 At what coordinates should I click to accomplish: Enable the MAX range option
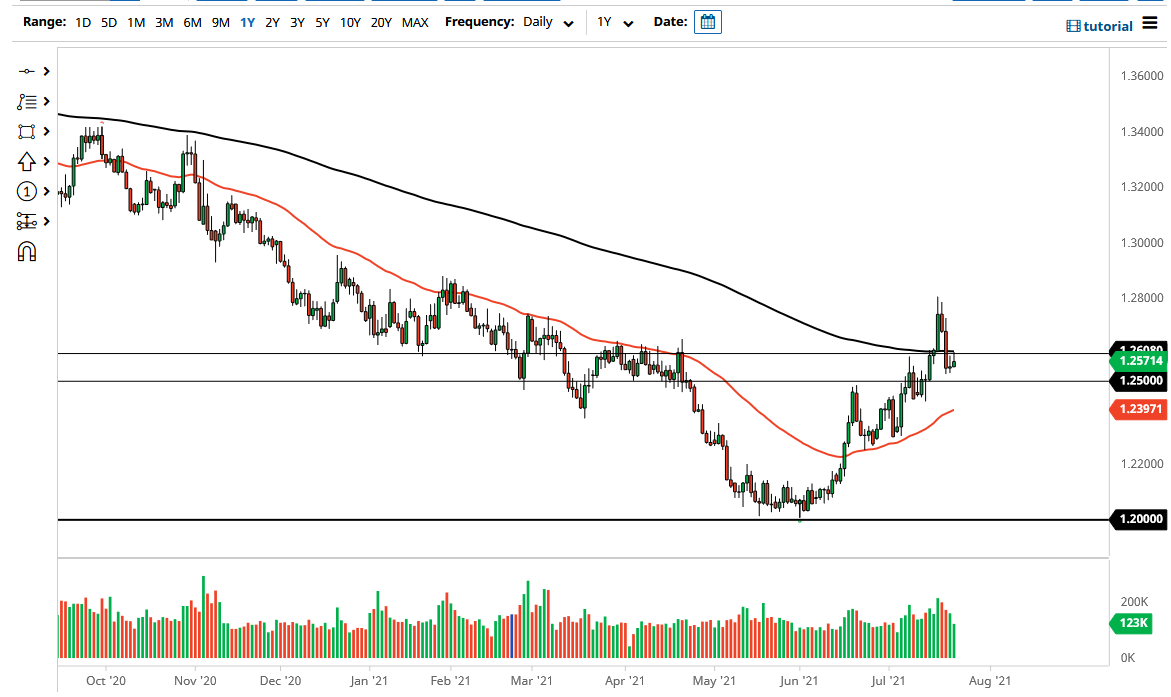tap(415, 21)
